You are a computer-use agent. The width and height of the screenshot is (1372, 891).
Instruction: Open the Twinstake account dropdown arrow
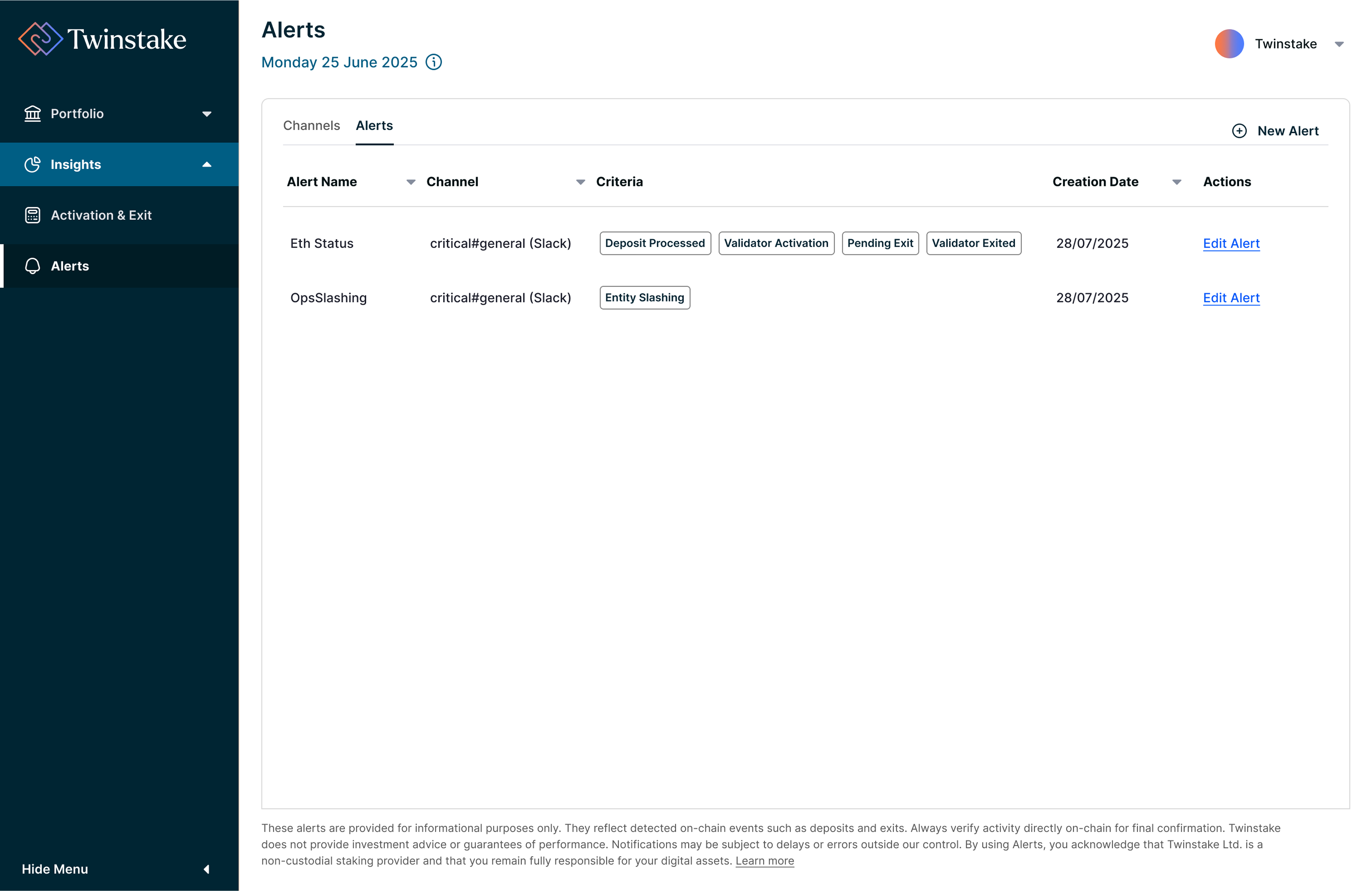pyautogui.click(x=1339, y=44)
